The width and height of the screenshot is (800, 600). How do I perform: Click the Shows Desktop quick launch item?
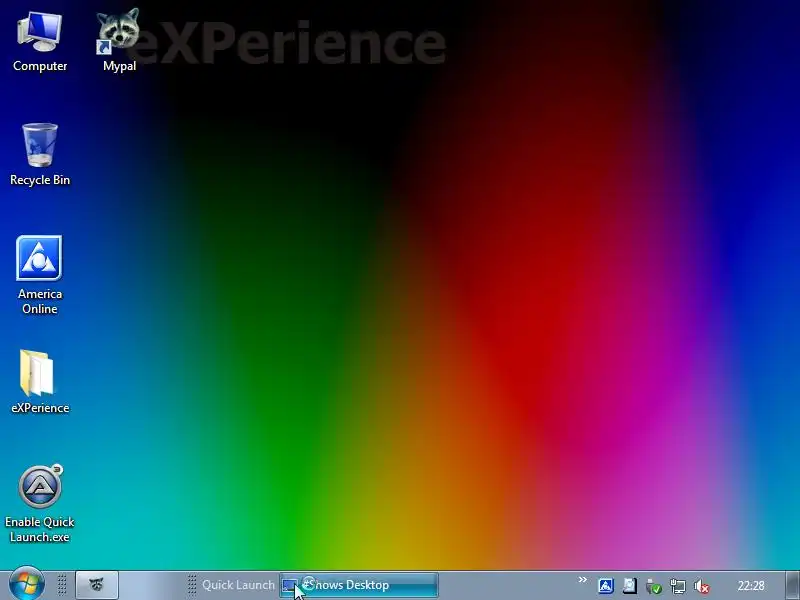tap(359, 585)
